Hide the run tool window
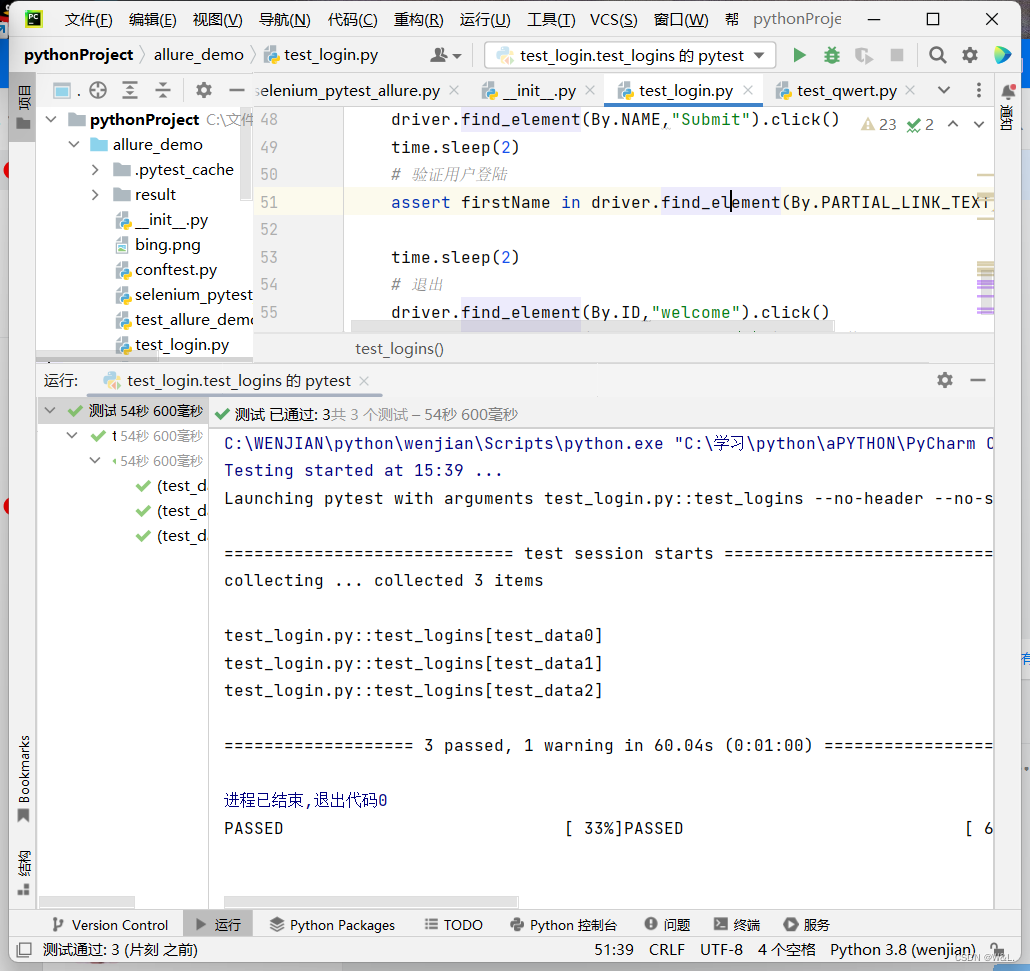 (x=977, y=380)
